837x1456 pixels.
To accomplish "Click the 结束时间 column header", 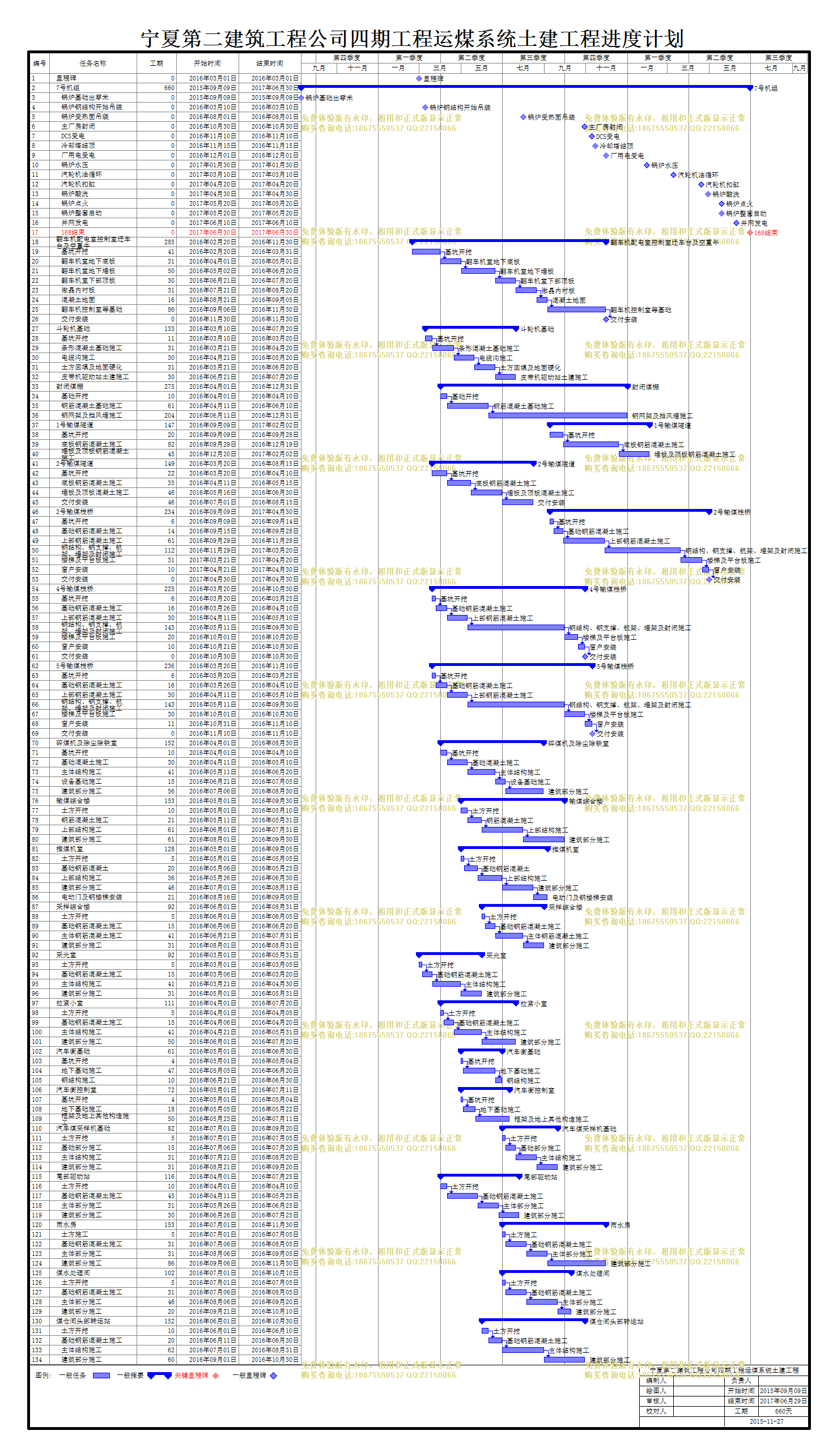I will (270, 63).
